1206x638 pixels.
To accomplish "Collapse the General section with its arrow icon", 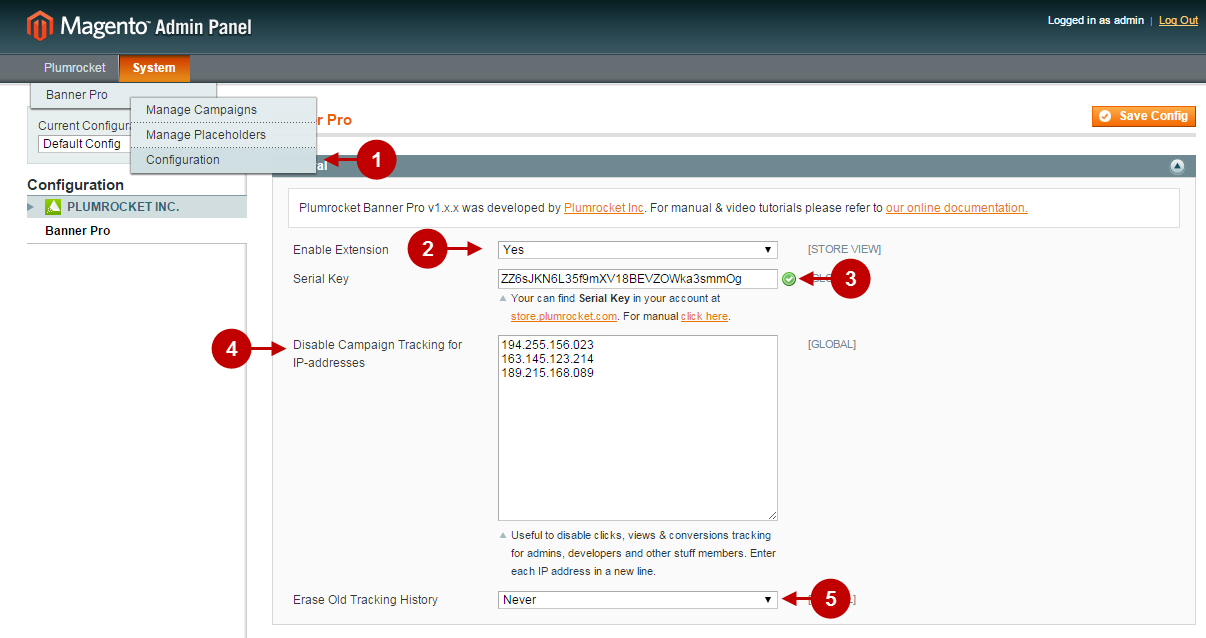I will (x=1177, y=165).
